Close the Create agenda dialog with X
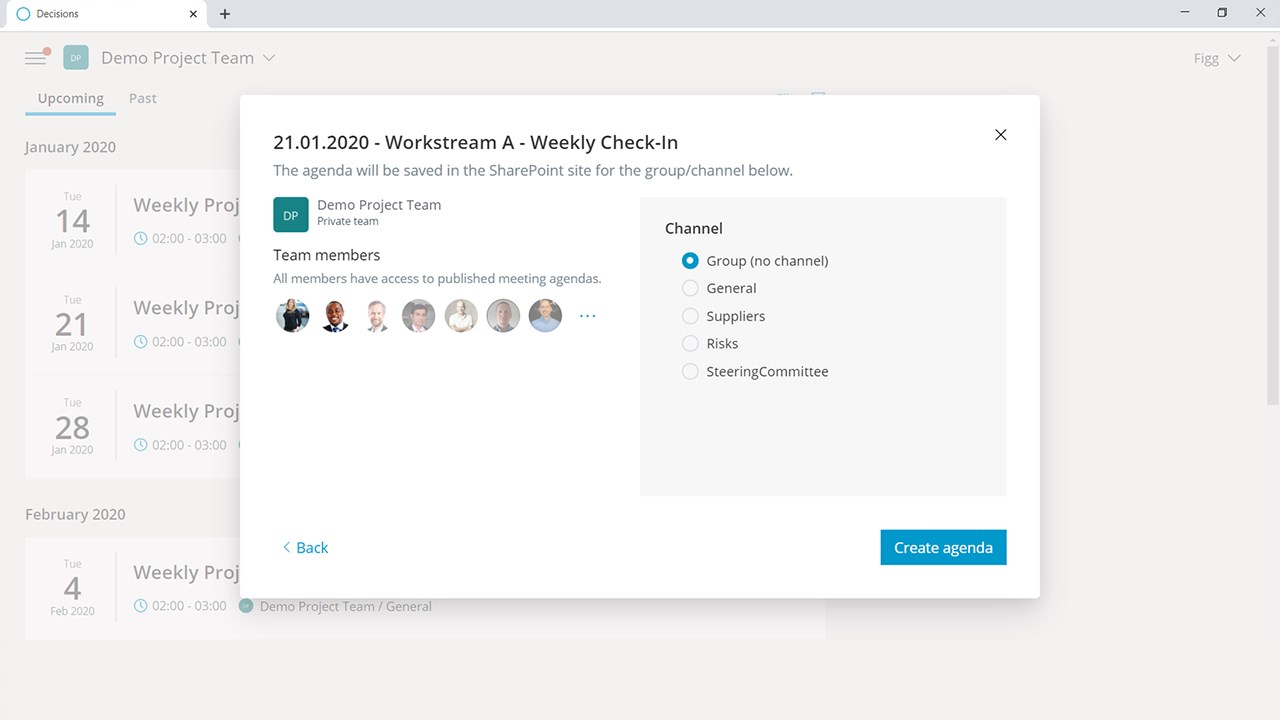The height and width of the screenshot is (720, 1280). coord(1000,135)
